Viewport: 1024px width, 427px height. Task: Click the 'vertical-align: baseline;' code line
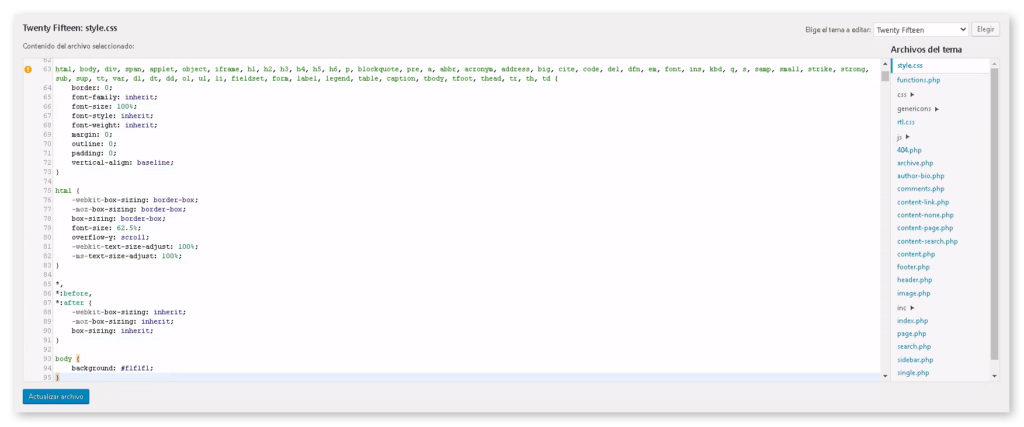click(123, 162)
